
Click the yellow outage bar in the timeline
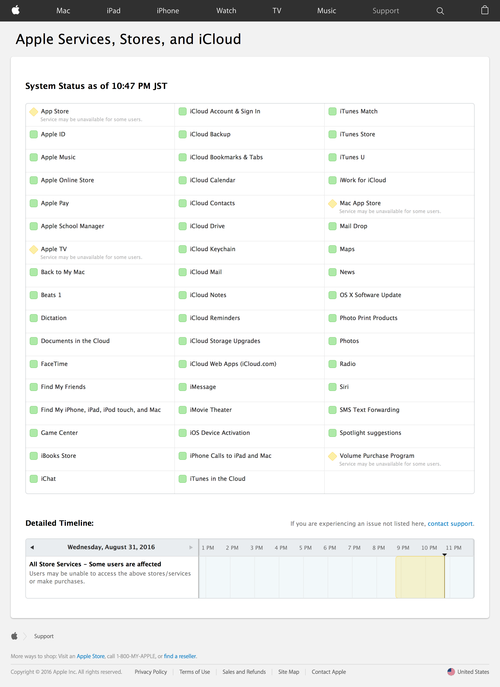coord(419,577)
